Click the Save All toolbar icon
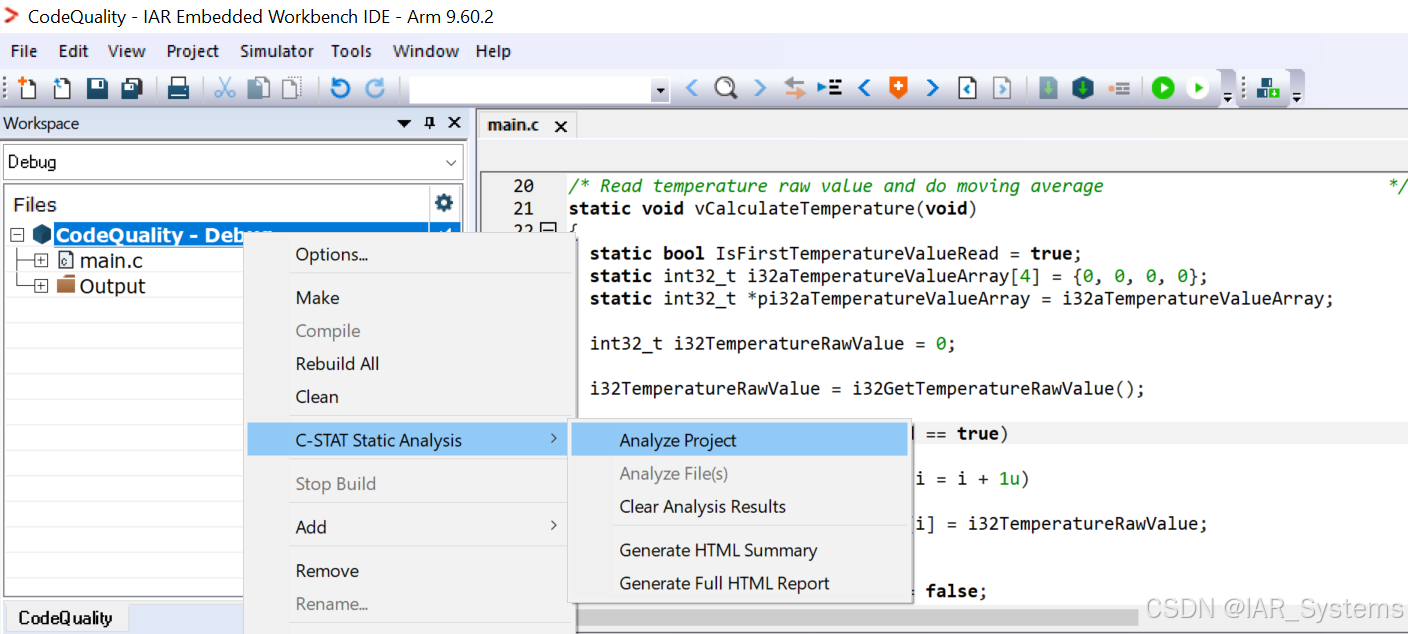The height and width of the screenshot is (634, 1408). point(131,89)
